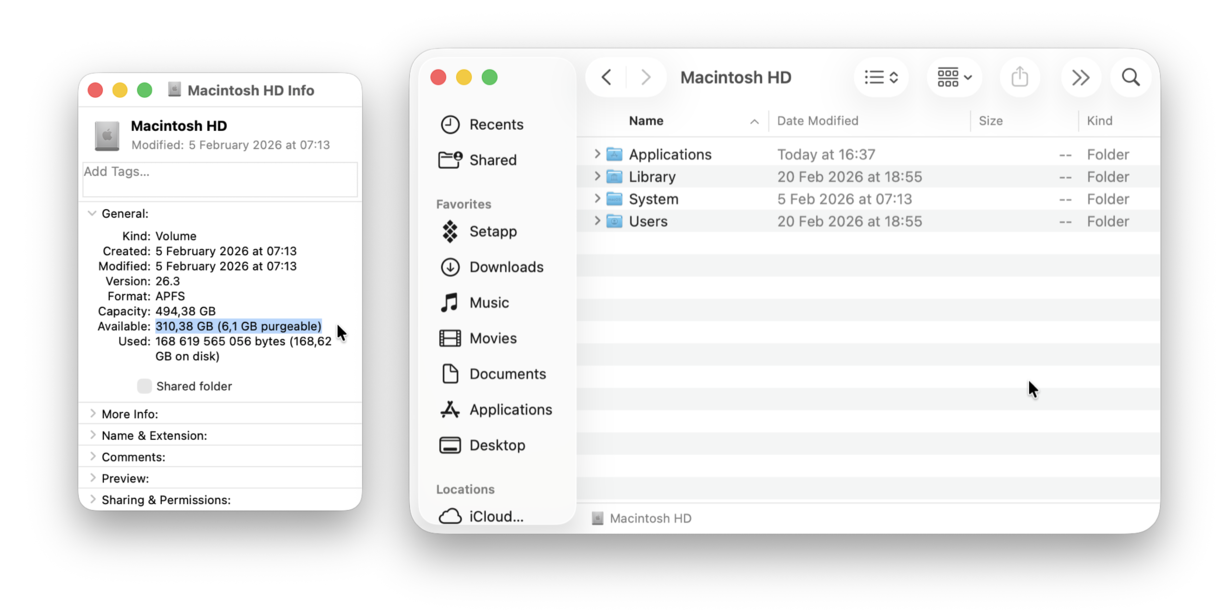Expand the Sharing & Permissions section
Screen dimensions: 1216x611
click(x=91, y=499)
